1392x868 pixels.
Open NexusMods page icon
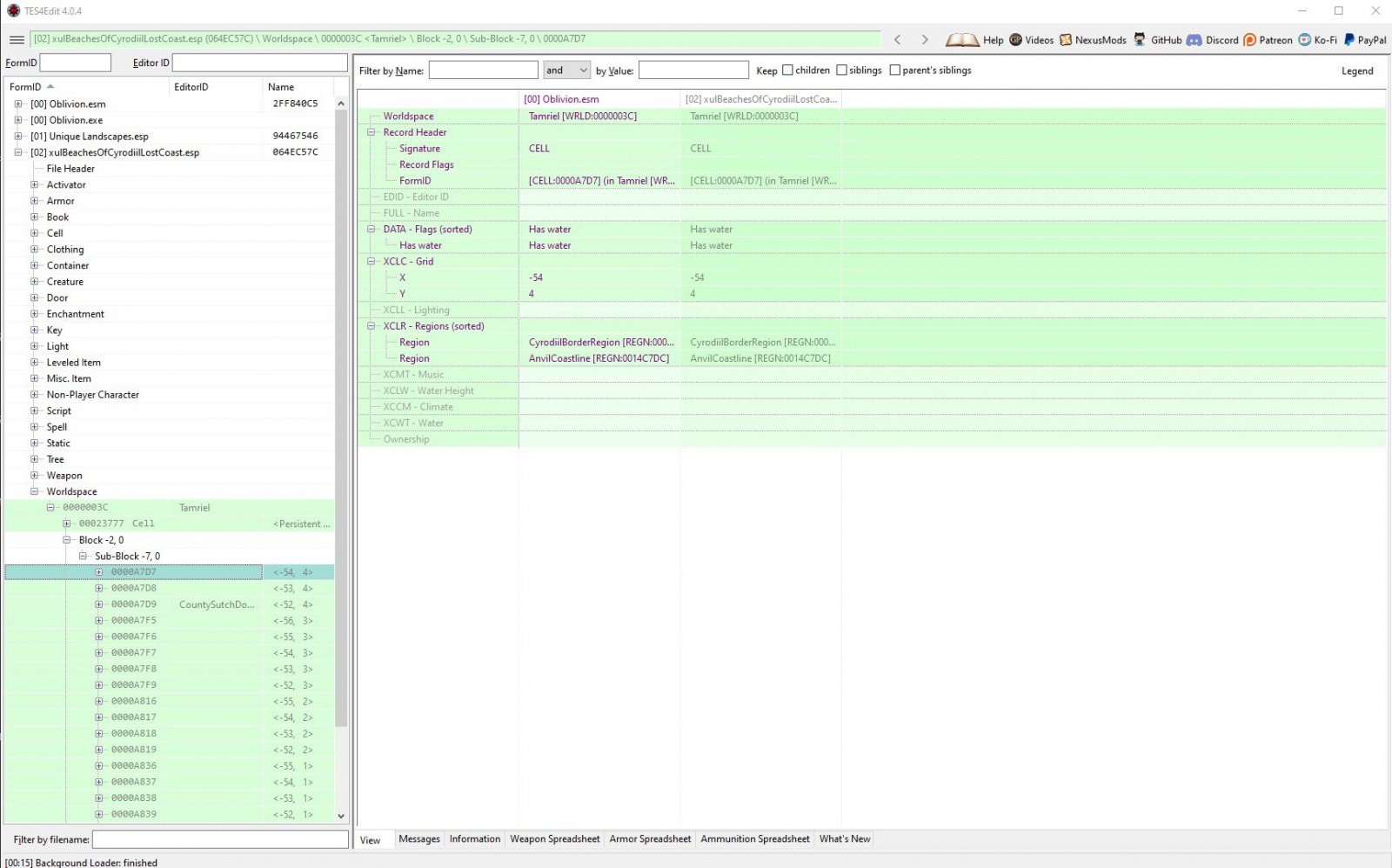coord(1065,40)
